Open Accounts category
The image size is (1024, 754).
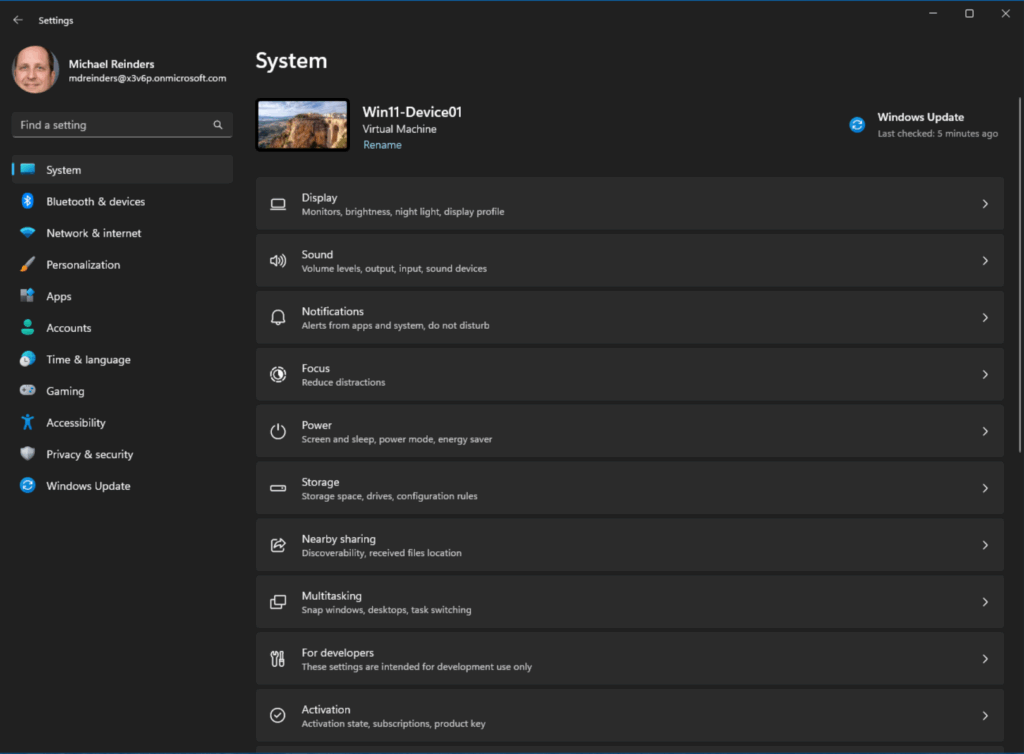point(122,327)
